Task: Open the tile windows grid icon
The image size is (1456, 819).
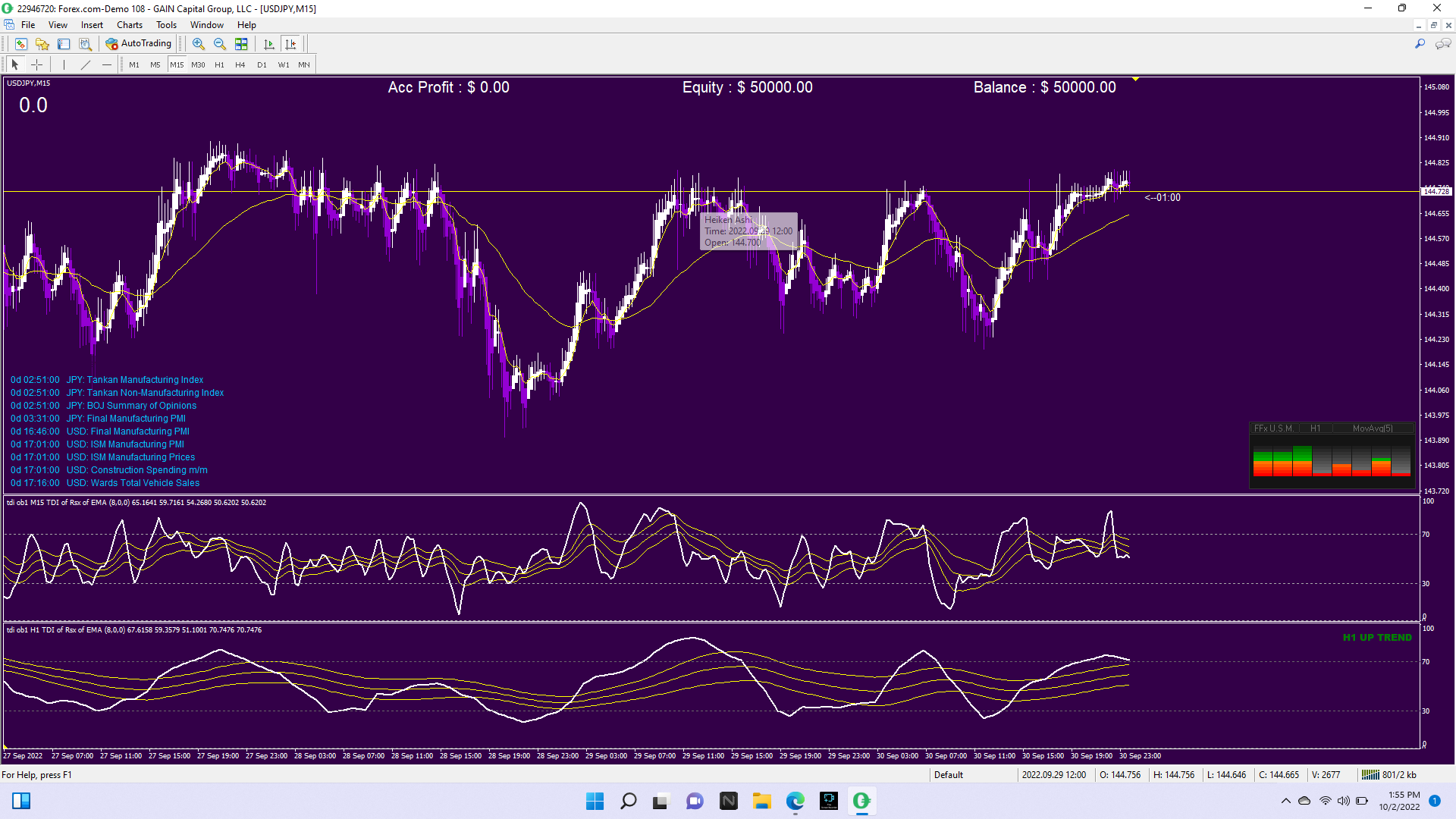Action: 241,44
